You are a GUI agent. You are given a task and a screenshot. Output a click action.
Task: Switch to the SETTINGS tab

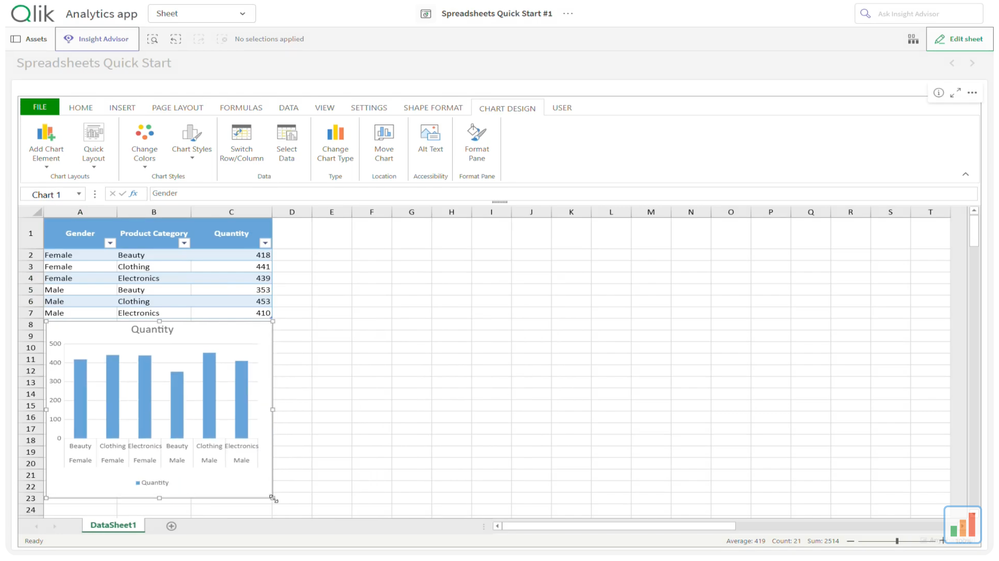tap(369, 108)
